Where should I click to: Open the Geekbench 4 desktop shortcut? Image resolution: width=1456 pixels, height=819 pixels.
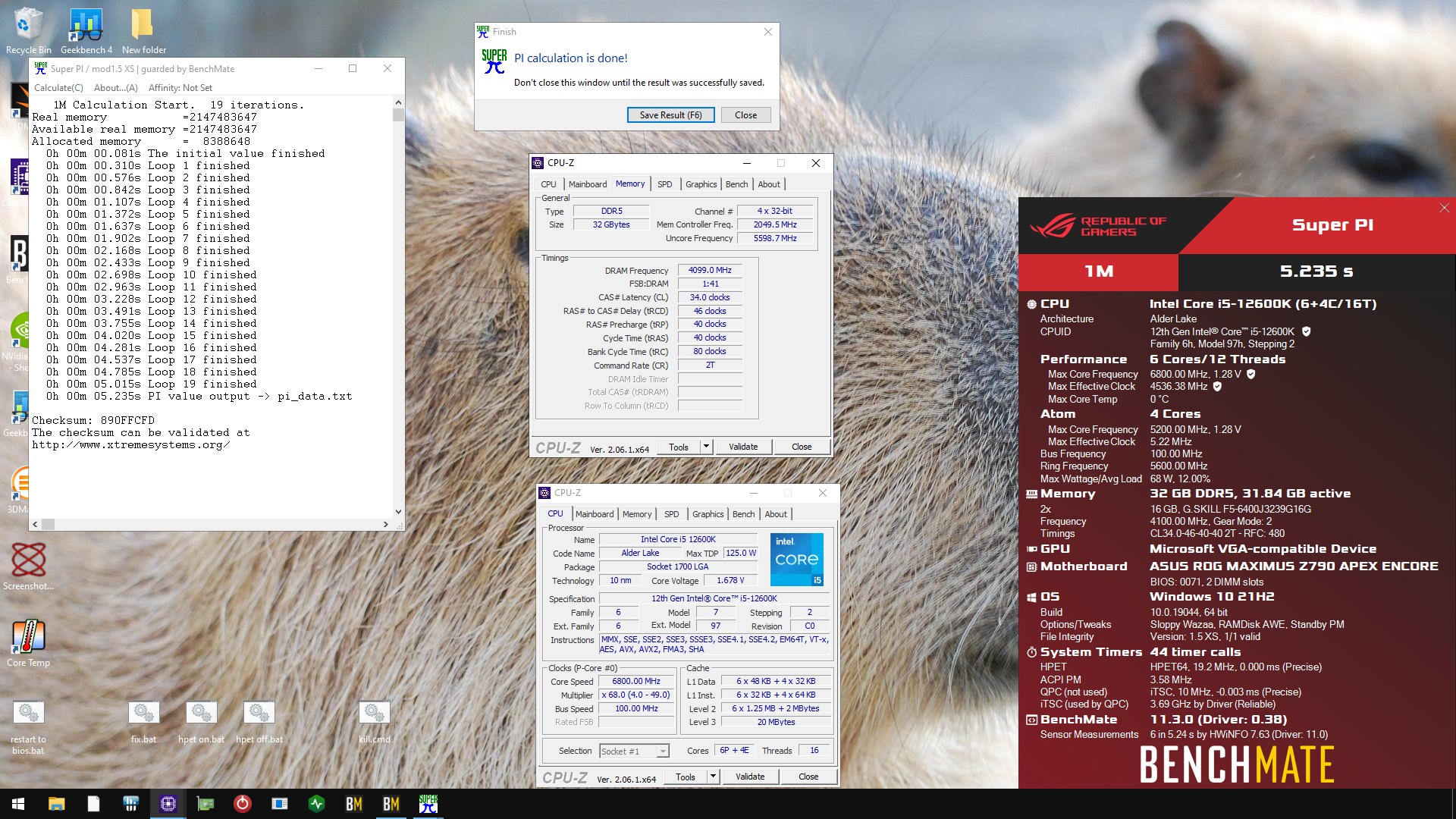tap(86, 30)
